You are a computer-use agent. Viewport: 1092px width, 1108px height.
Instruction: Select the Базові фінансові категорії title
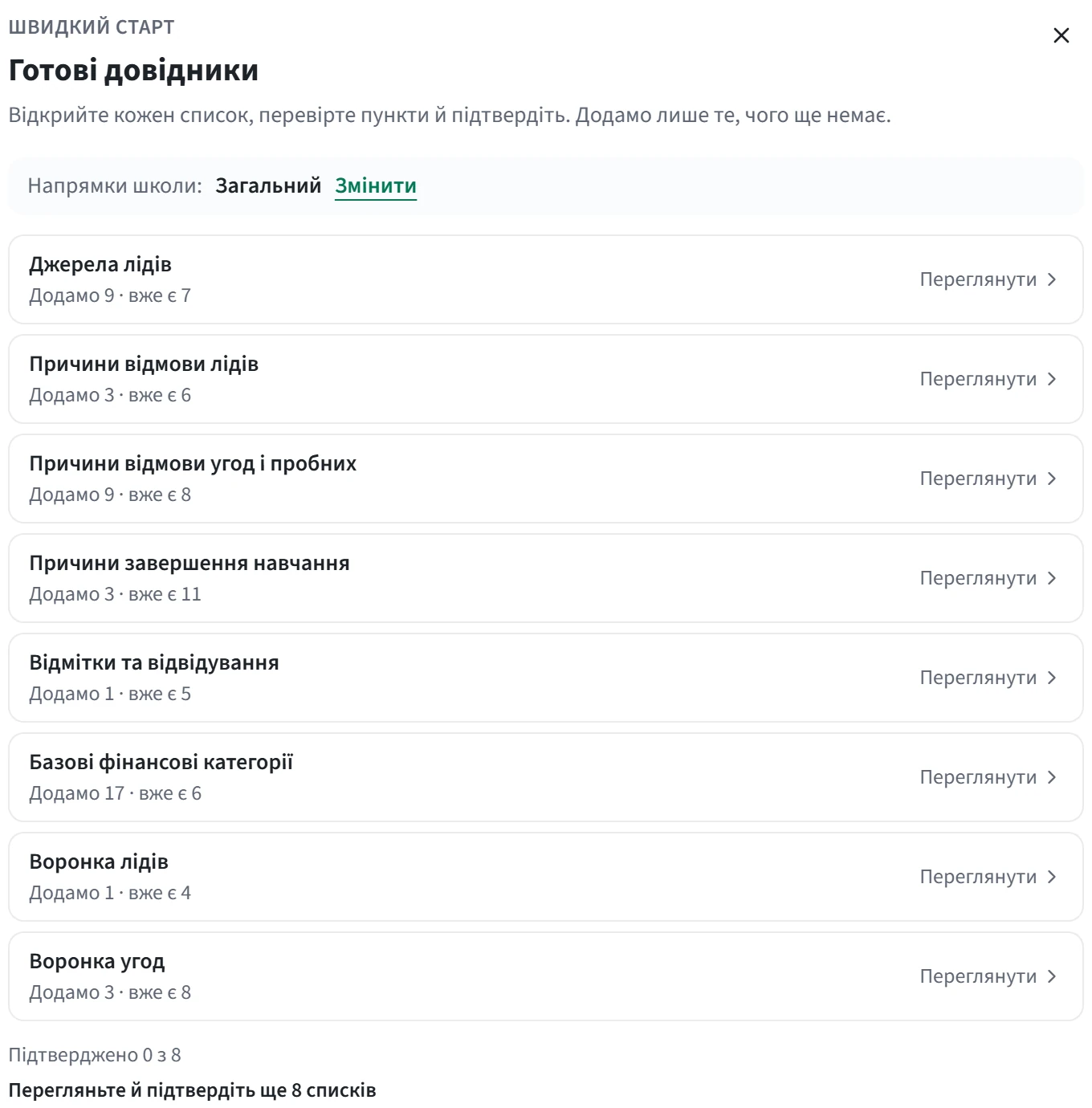161,762
